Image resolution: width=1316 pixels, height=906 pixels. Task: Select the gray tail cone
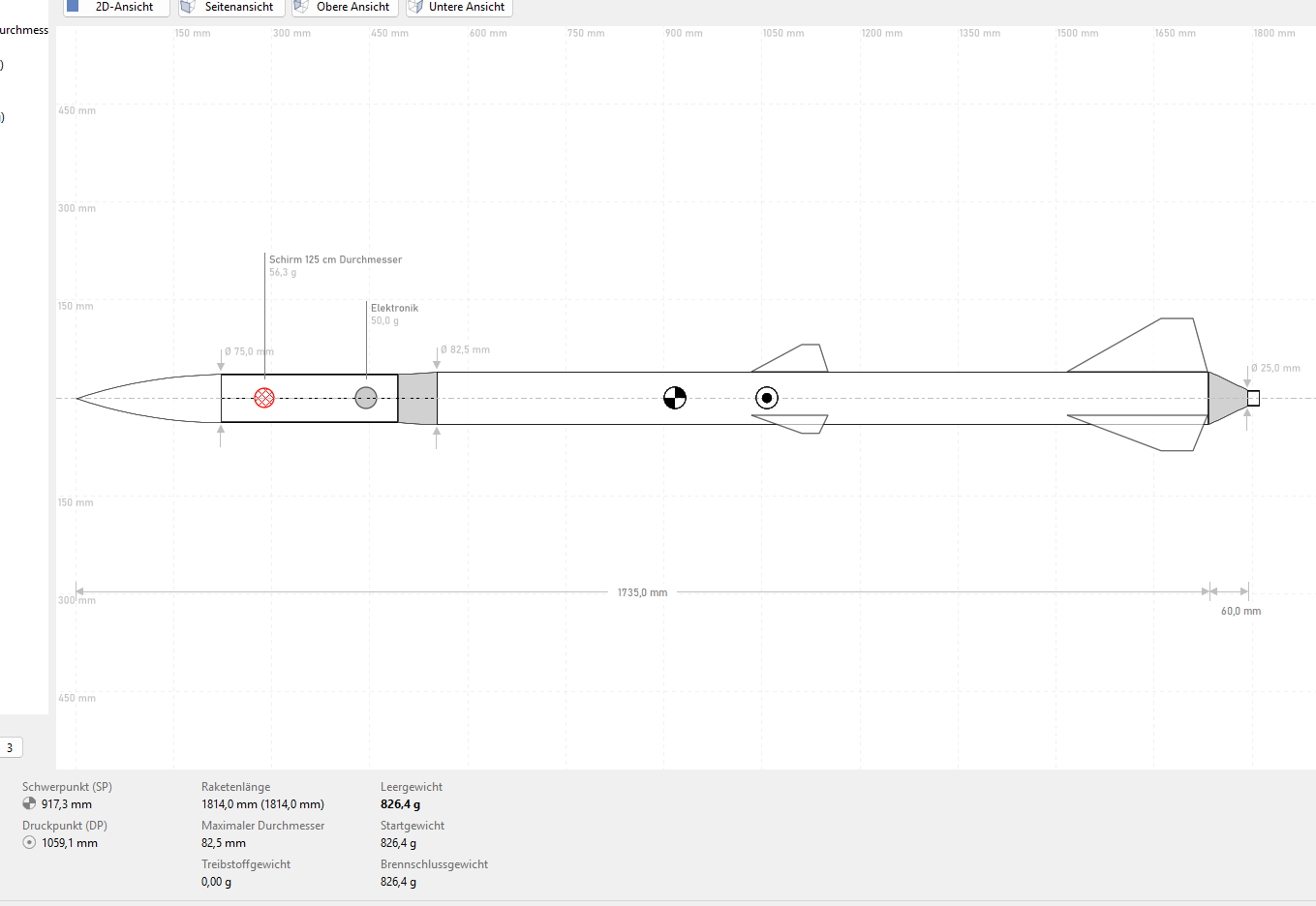1224,398
